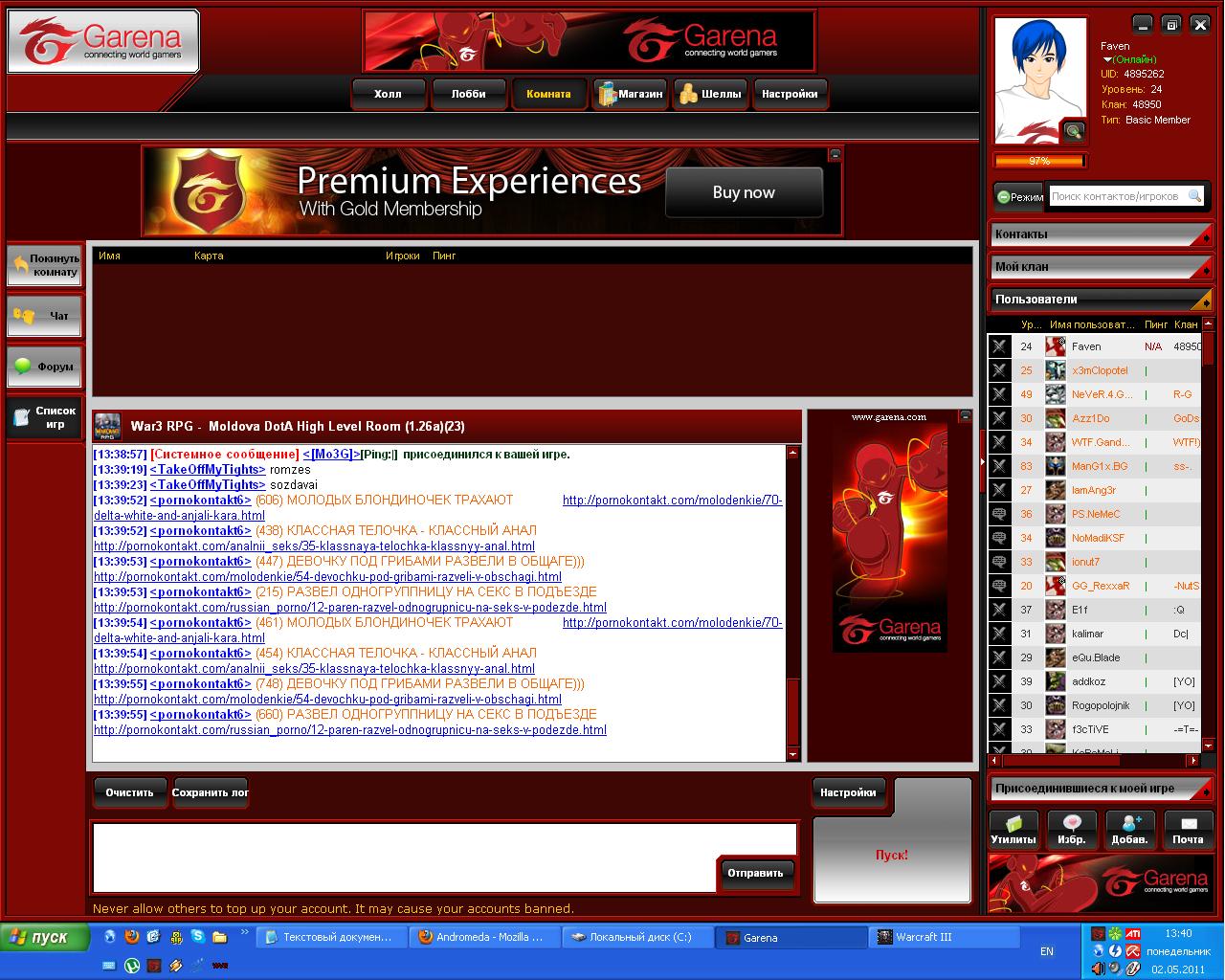The width and height of the screenshot is (1225, 980).
Task: Click ManG1x.BG's avatar icon
Action: point(1055,466)
